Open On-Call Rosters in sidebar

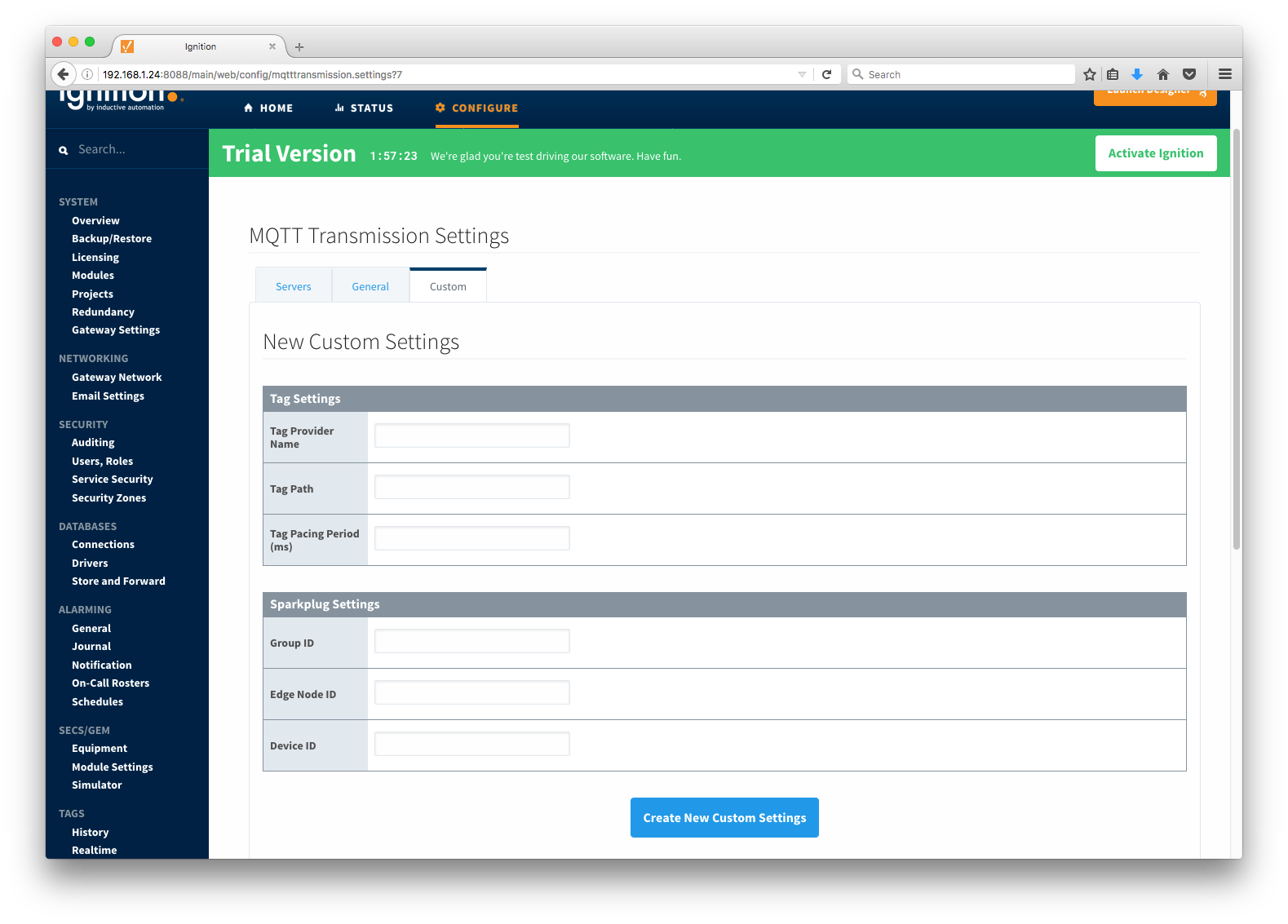pos(110,683)
